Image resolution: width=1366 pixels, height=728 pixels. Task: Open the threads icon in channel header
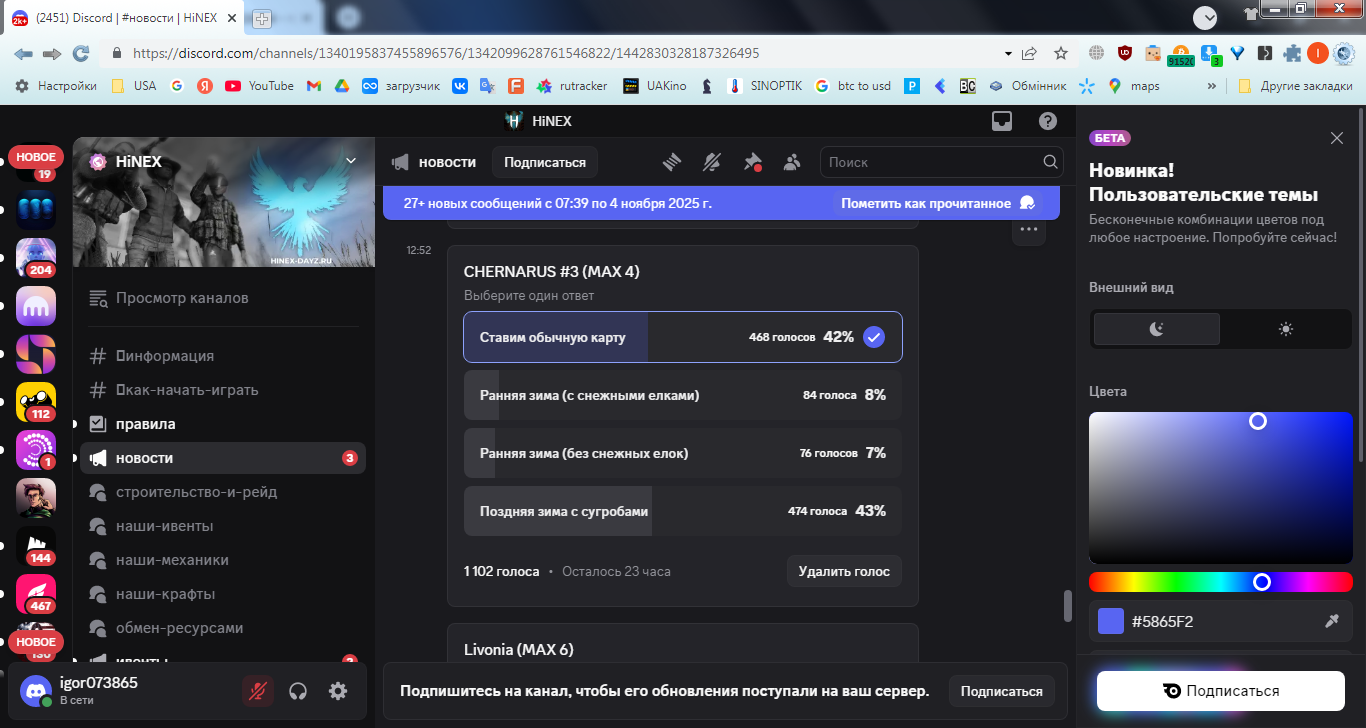672,162
